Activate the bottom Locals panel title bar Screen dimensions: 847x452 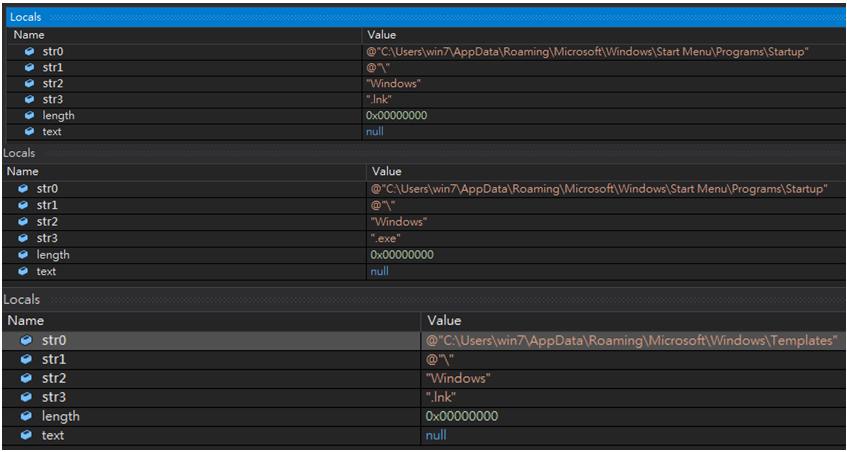[x=21, y=300]
